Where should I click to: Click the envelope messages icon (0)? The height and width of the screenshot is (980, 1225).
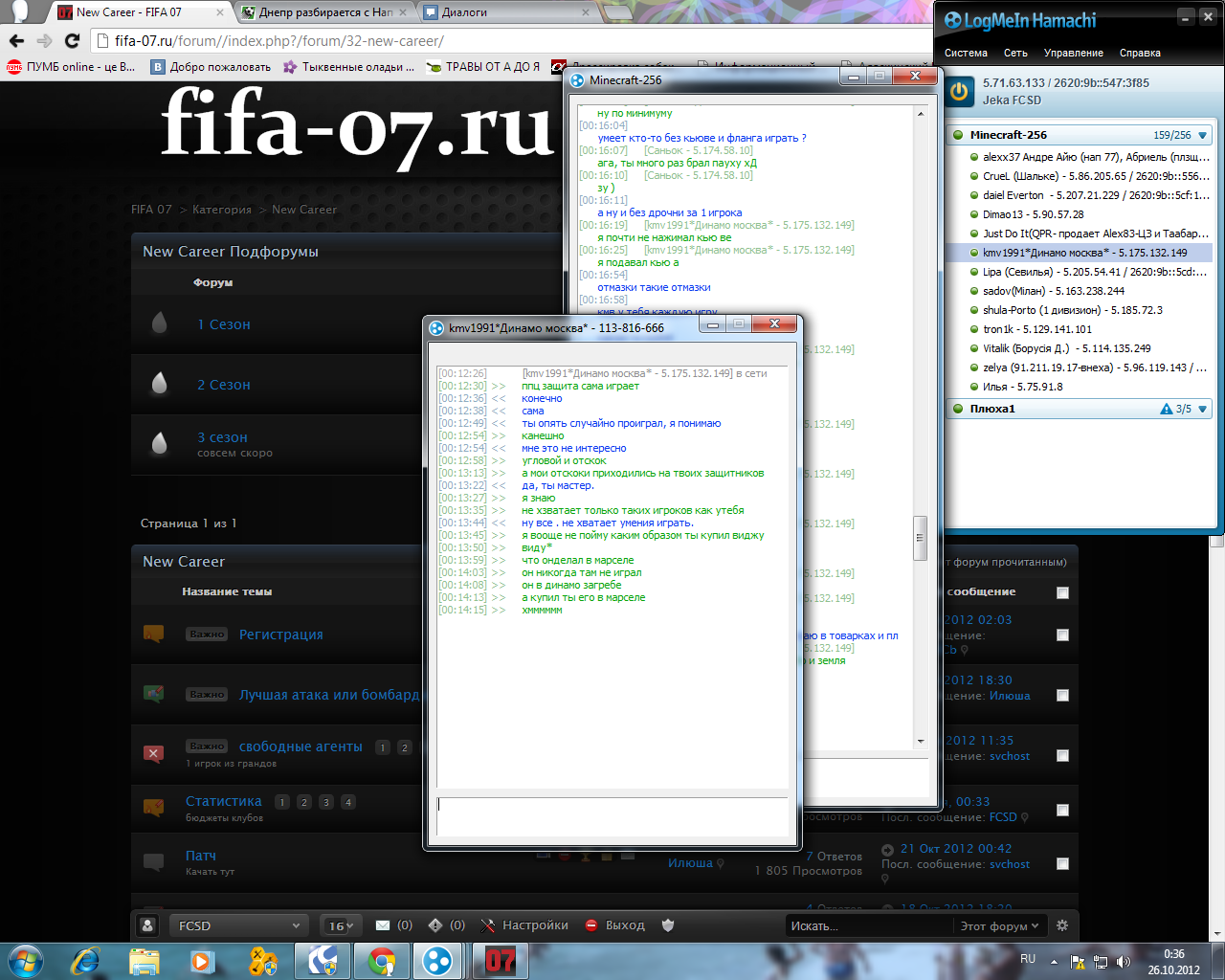tap(383, 925)
